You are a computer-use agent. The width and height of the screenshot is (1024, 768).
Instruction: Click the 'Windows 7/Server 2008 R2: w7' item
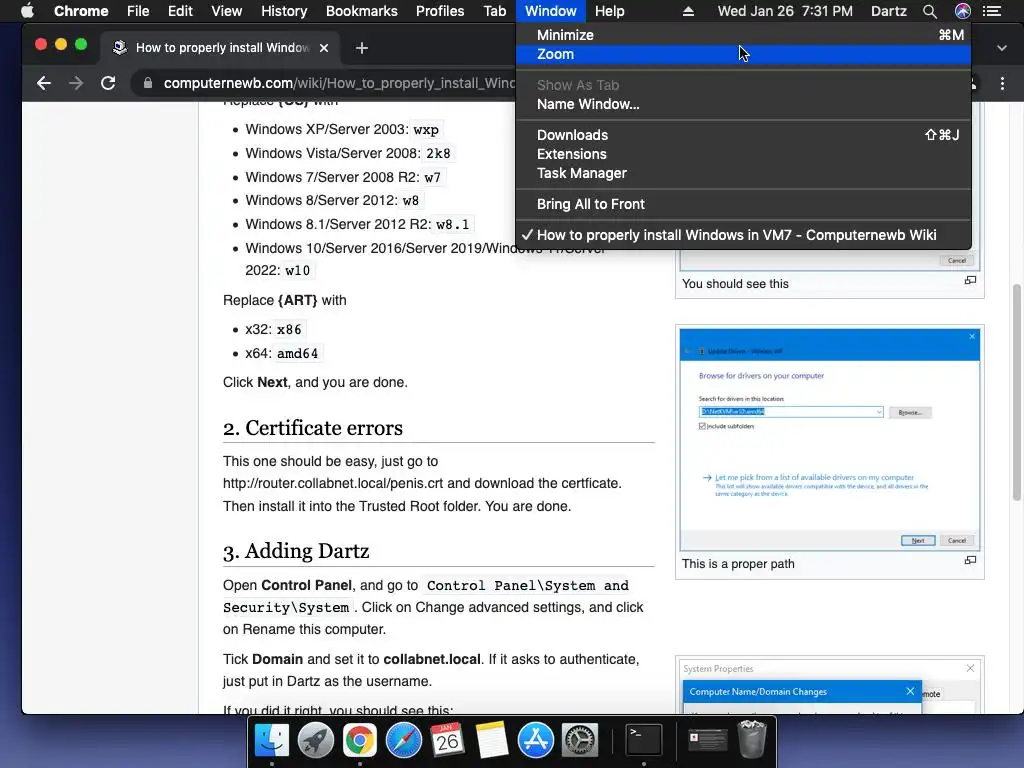(344, 177)
